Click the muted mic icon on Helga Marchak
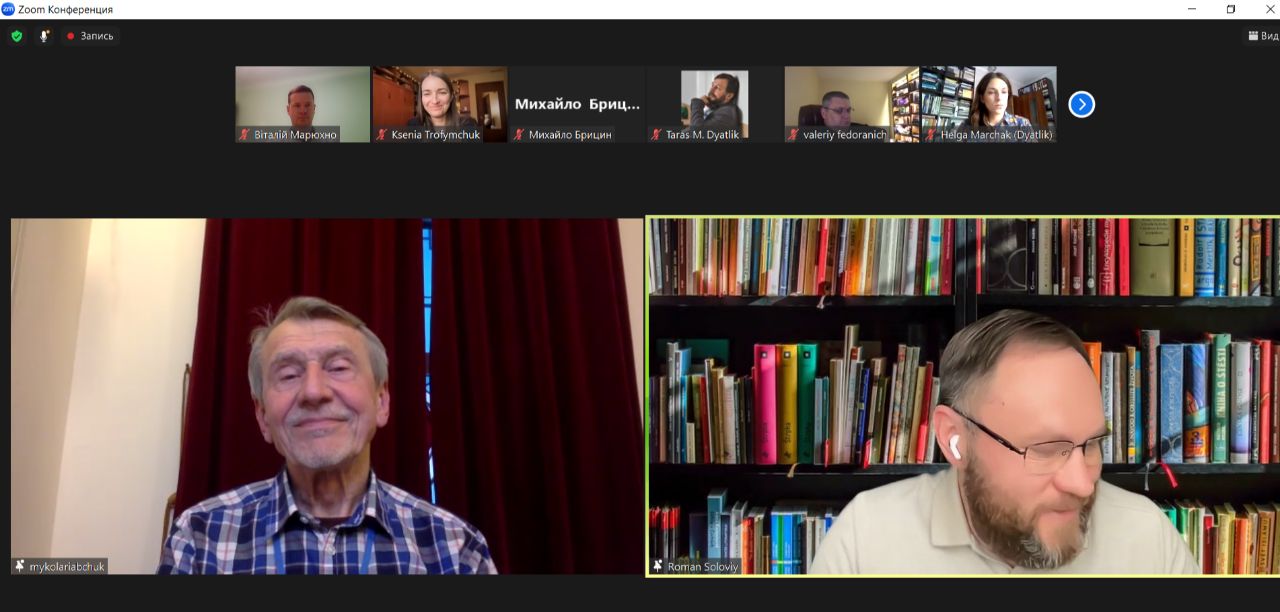This screenshot has height=612, width=1280. coord(931,135)
